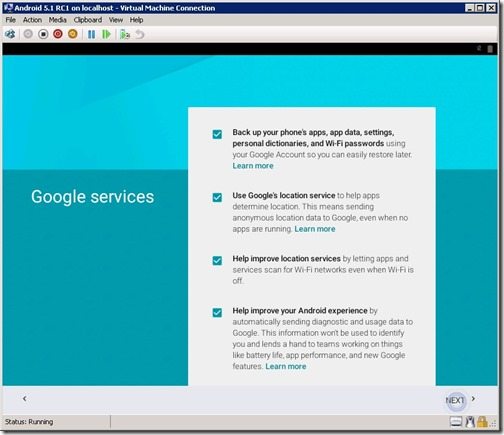
Task: Open Learn more link under location service
Action: pos(315,229)
